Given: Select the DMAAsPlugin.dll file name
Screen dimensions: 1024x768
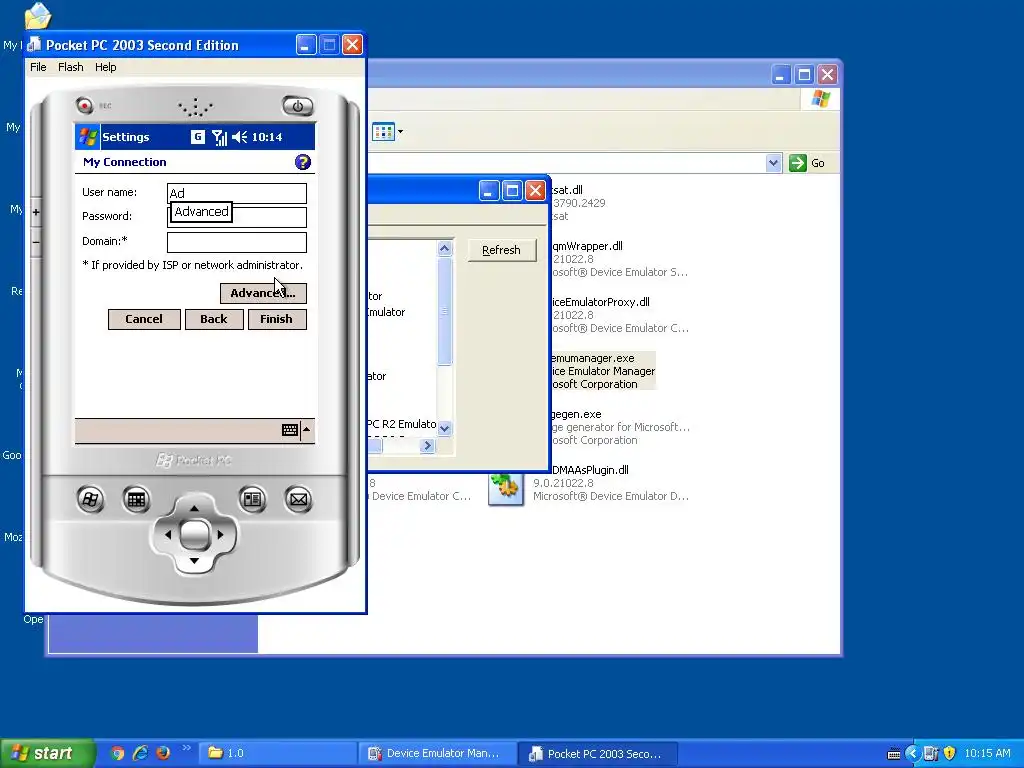Looking at the screenshot, I should coord(590,470).
